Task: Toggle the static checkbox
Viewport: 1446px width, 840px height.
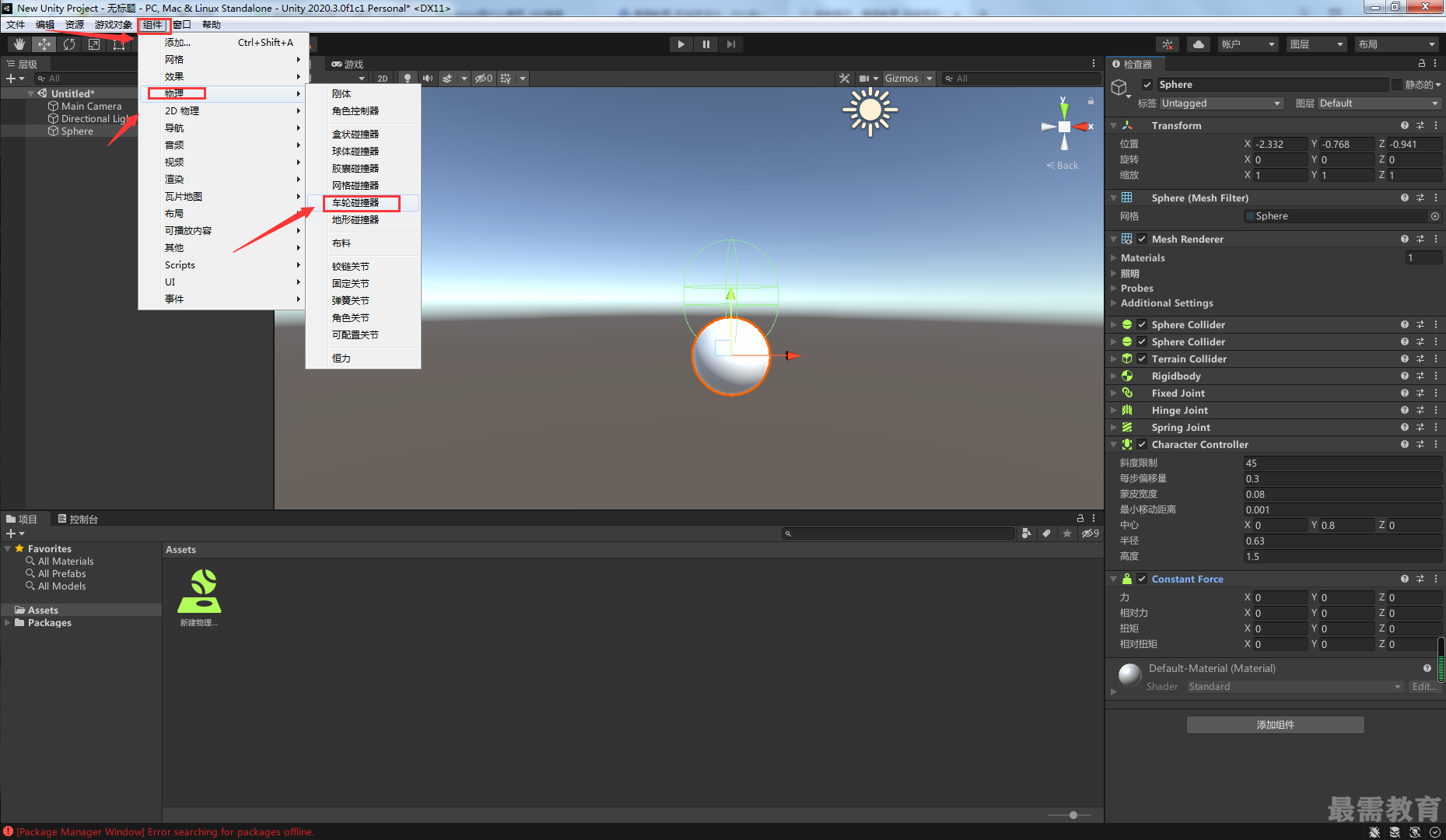Action: point(1397,85)
